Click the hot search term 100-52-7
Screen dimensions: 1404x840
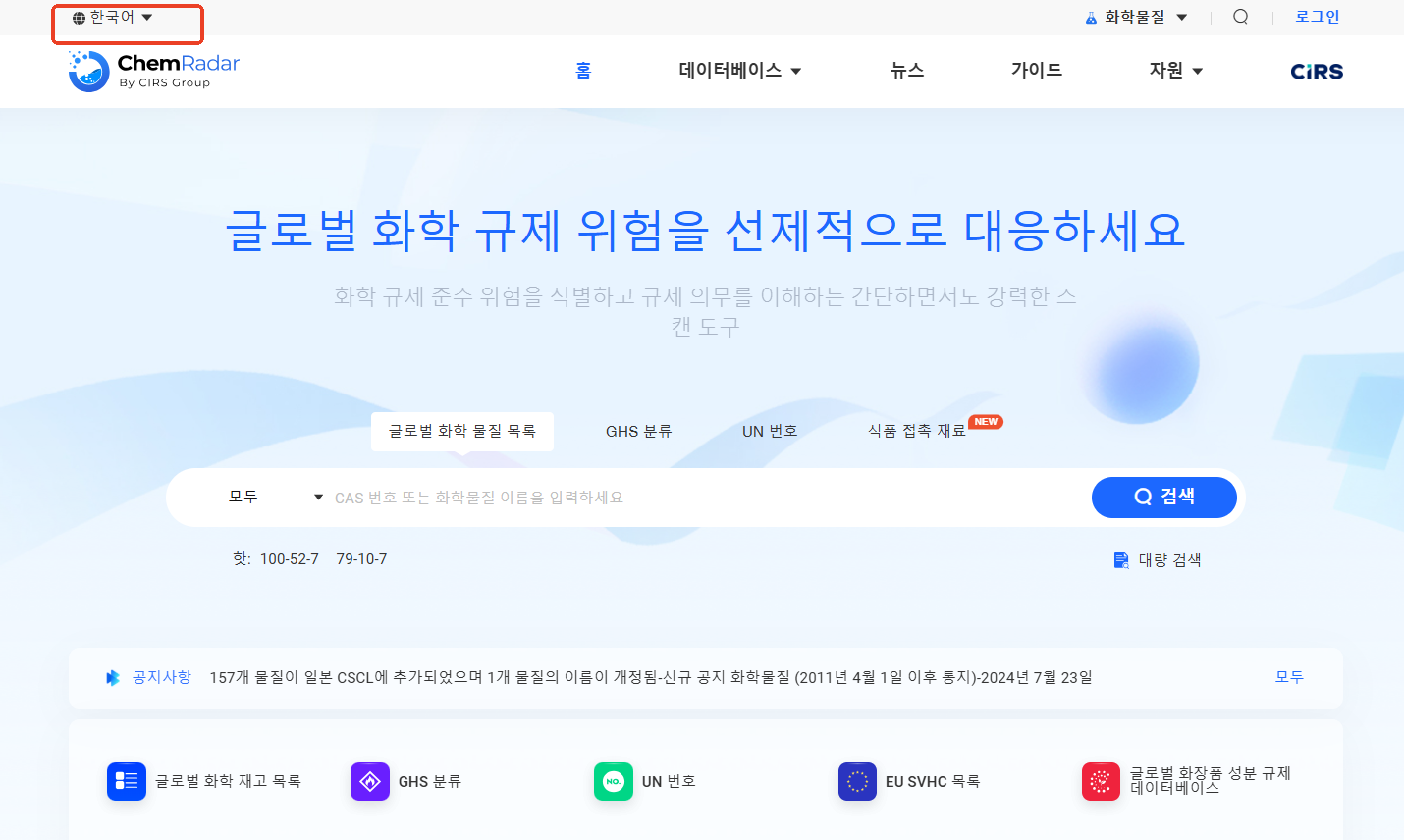tap(289, 559)
